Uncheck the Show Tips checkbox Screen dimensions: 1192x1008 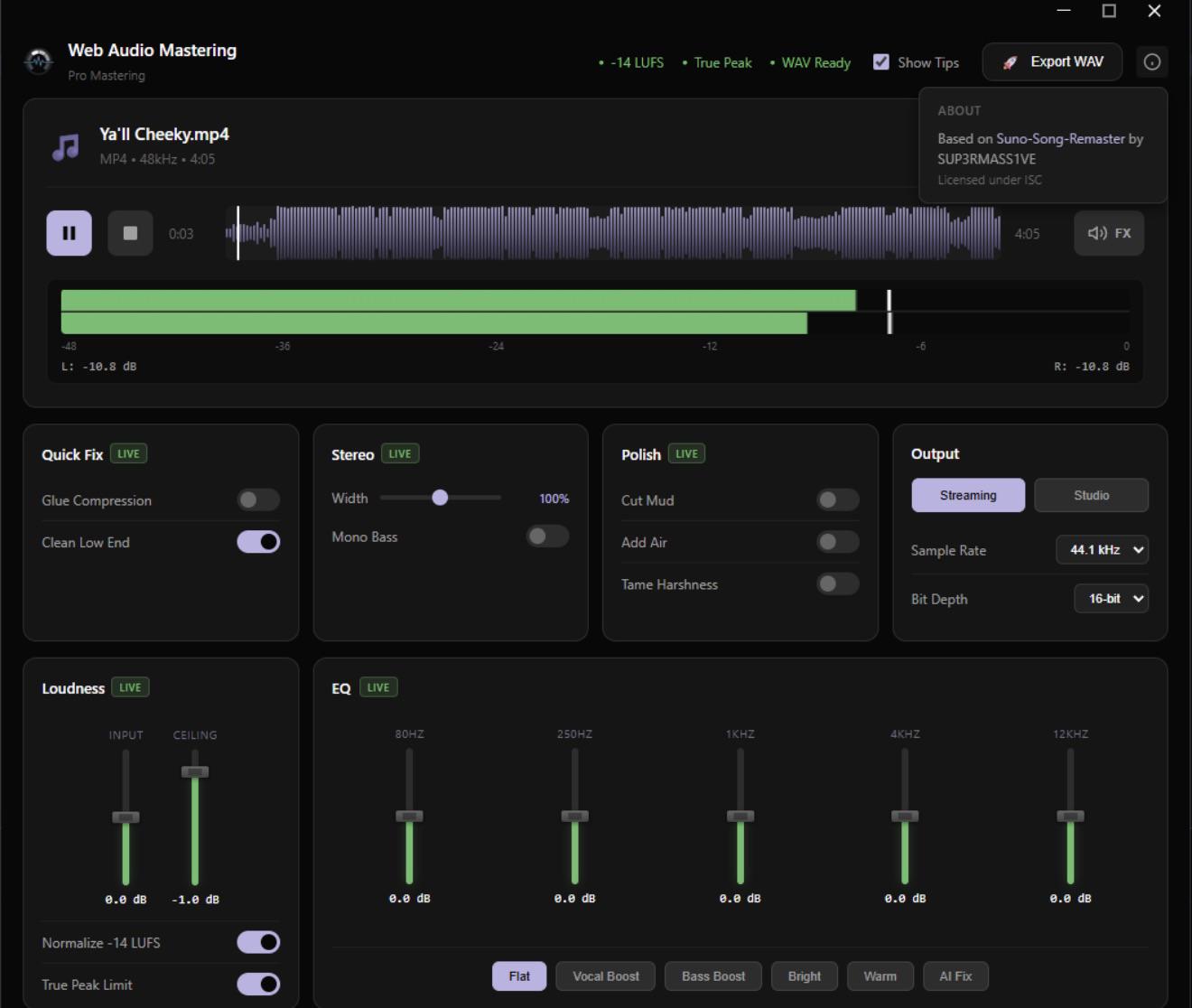(x=881, y=62)
